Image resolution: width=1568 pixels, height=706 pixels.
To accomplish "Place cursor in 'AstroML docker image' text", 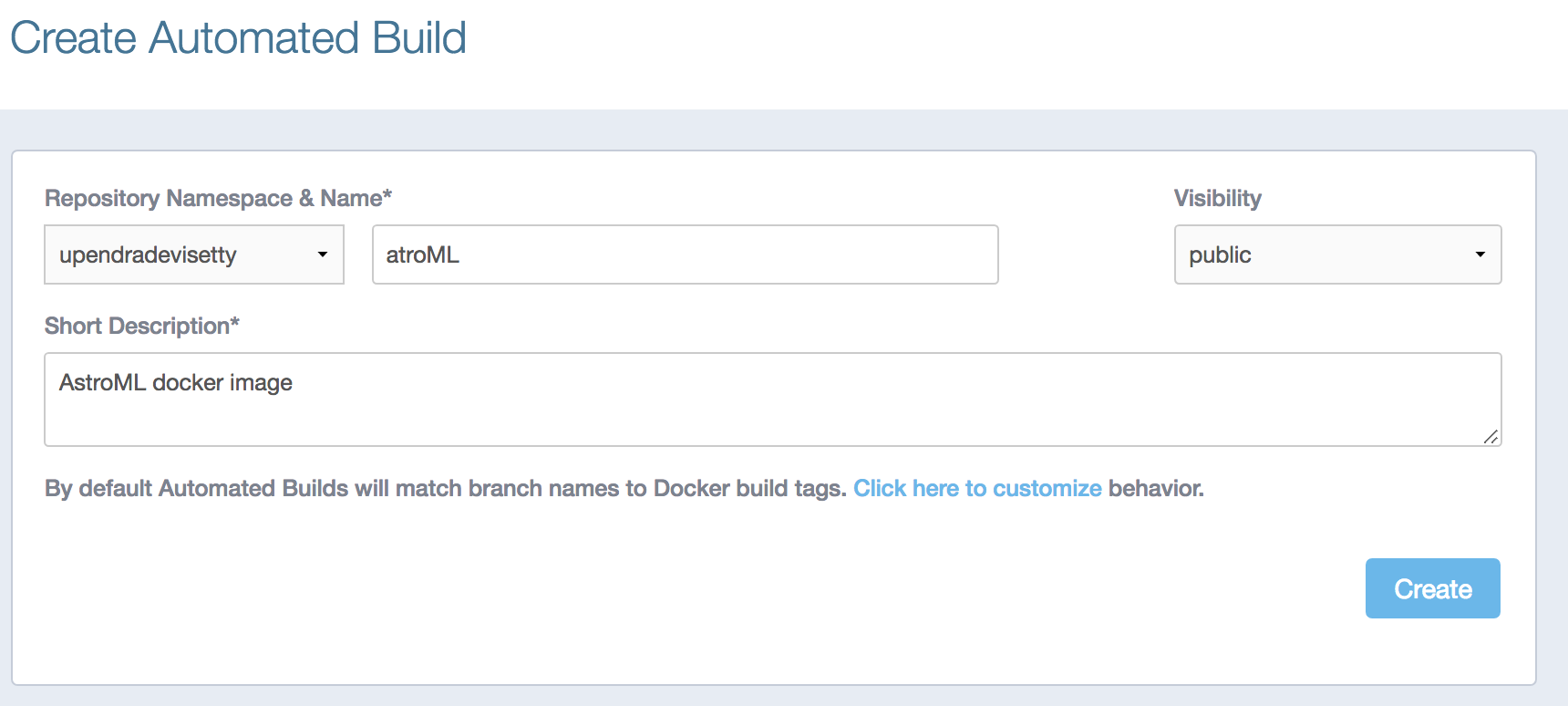I will (x=176, y=383).
